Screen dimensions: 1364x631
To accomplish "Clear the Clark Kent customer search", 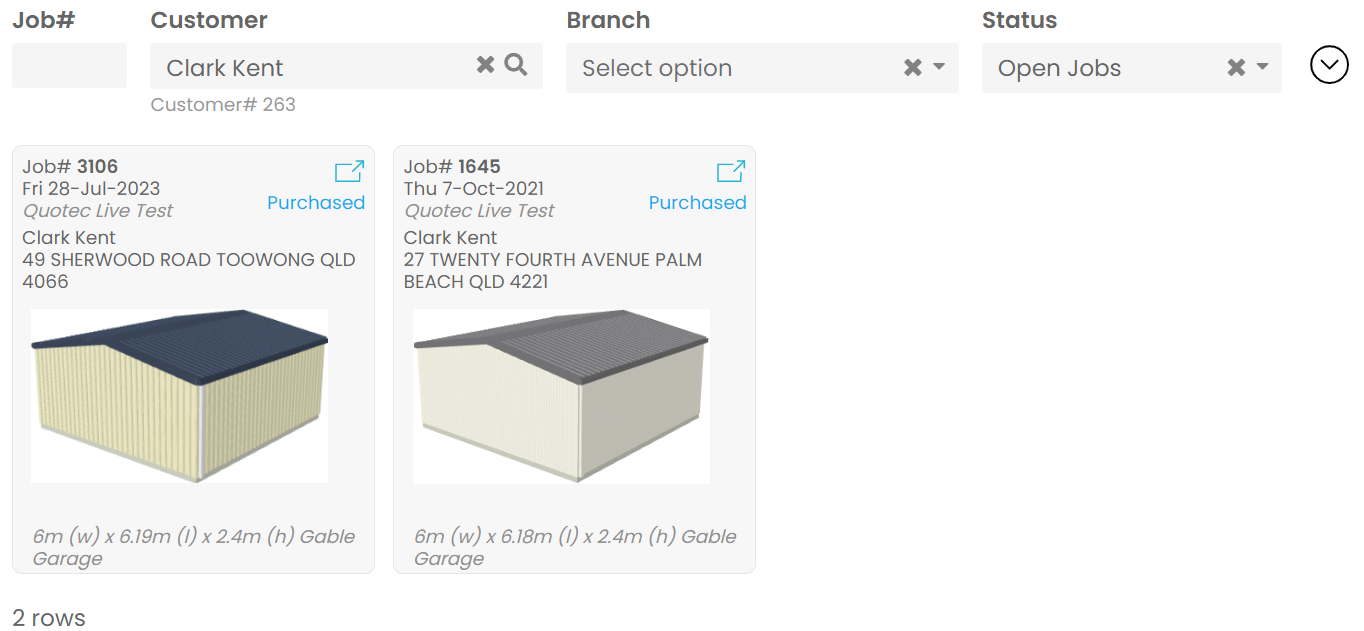I will point(485,66).
